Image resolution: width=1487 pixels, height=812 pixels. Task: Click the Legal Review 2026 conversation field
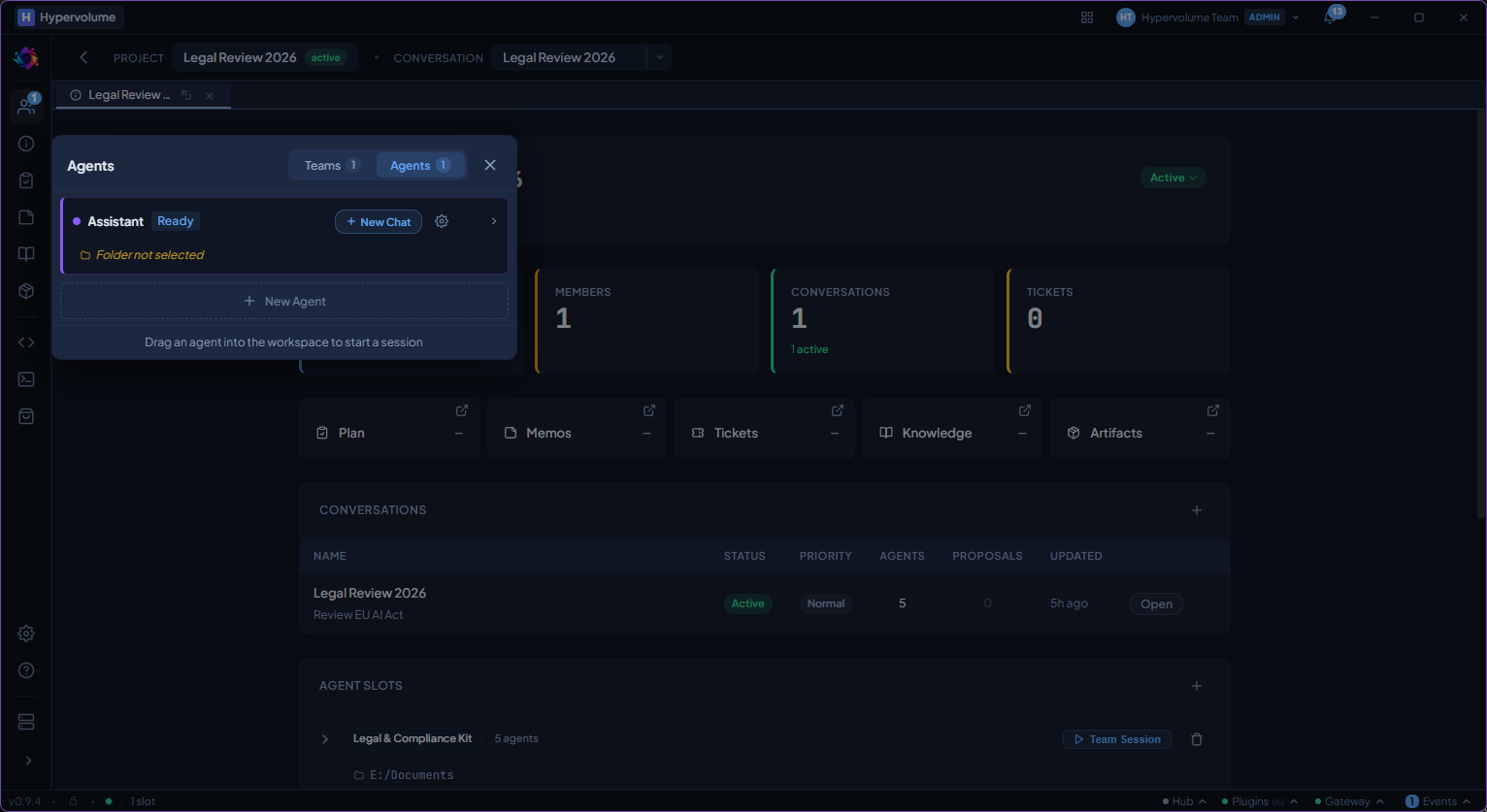(x=569, y=57)
